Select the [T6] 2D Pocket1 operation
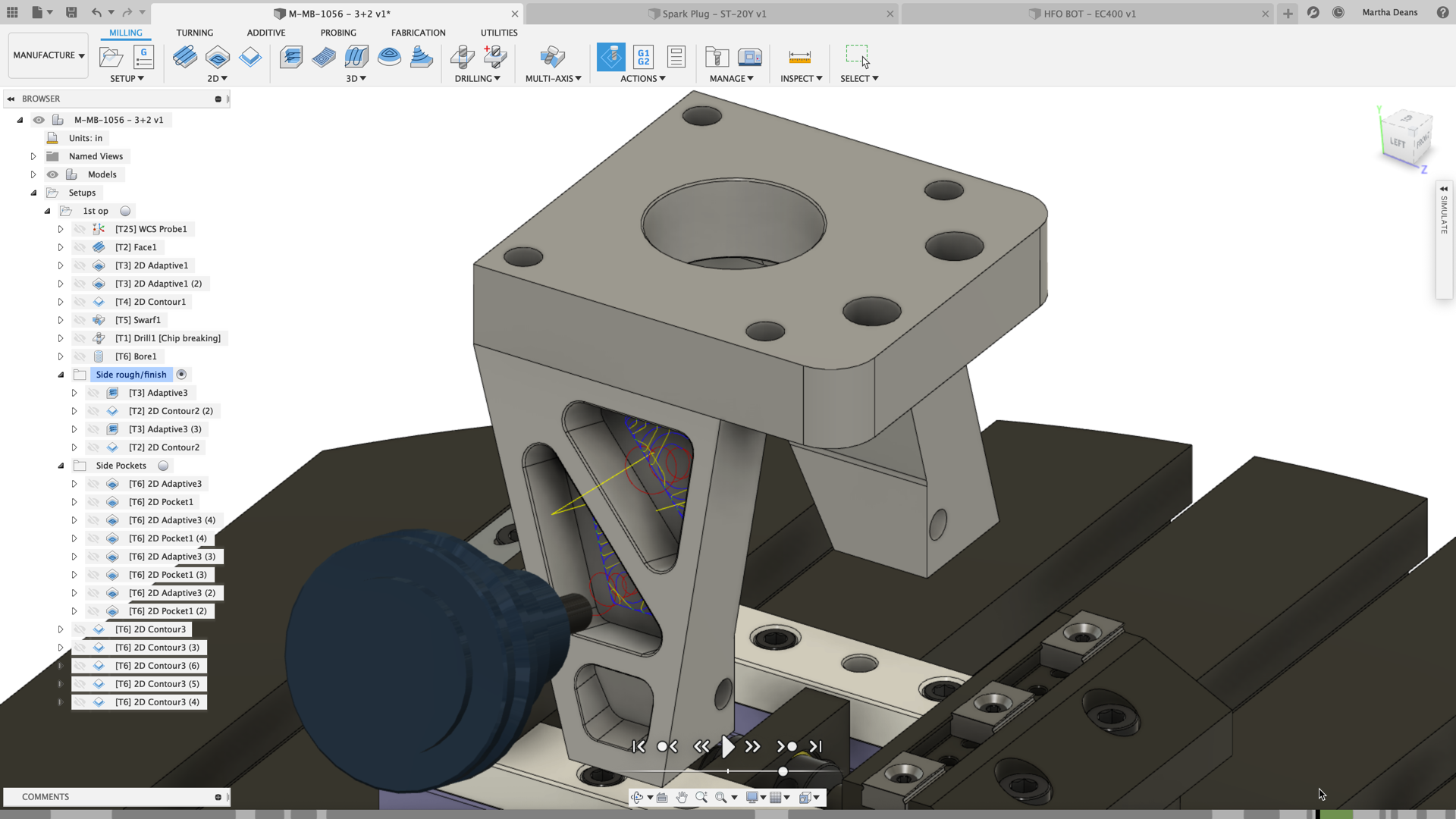 pos(161,502)
